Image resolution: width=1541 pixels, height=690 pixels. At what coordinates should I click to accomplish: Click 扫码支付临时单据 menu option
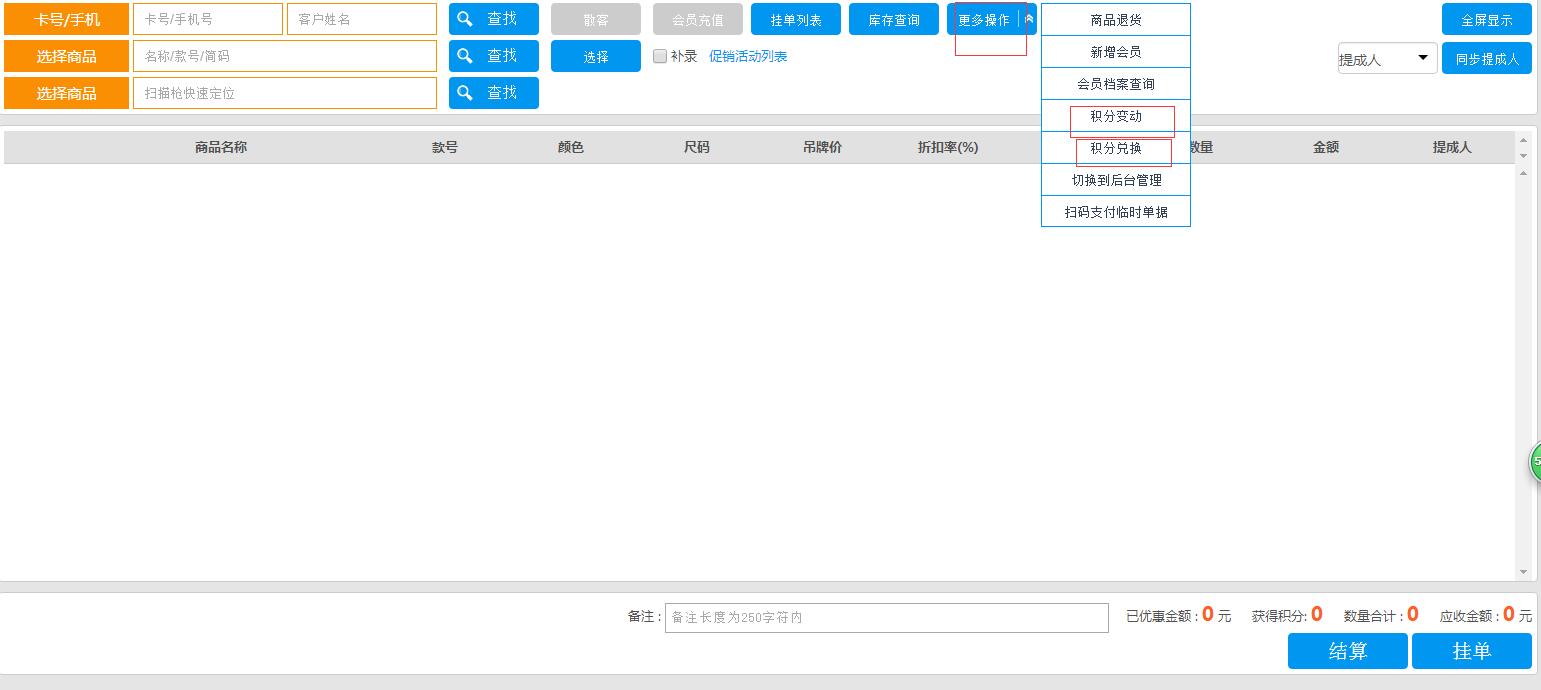point(1115,211)
